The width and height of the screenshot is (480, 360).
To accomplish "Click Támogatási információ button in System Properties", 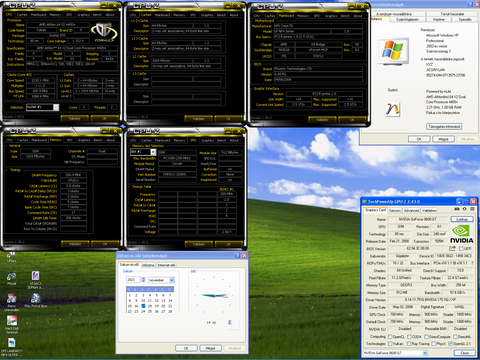I will click(x=444, y=126).
